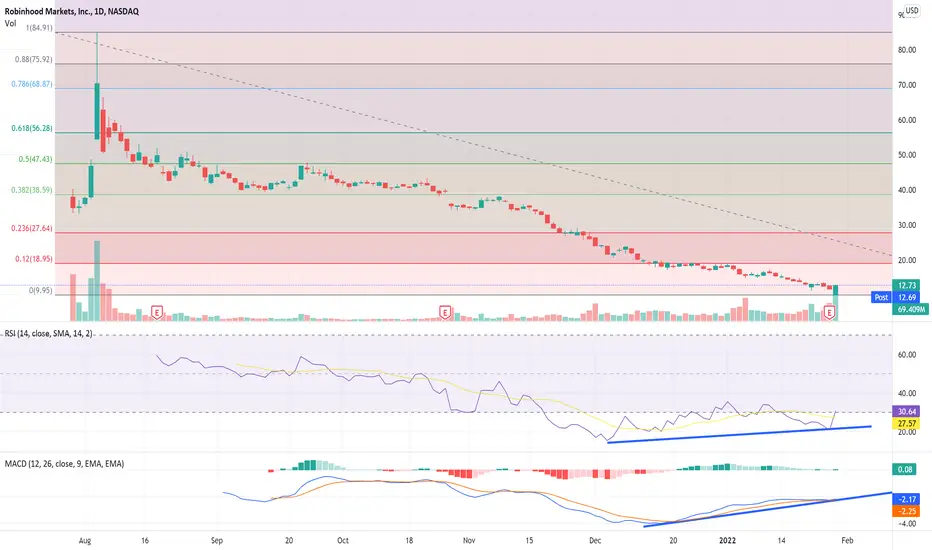Screen dimensions: 932x550
Task: Select the blue trendline under the RSI line
Action: pos(739,434)
